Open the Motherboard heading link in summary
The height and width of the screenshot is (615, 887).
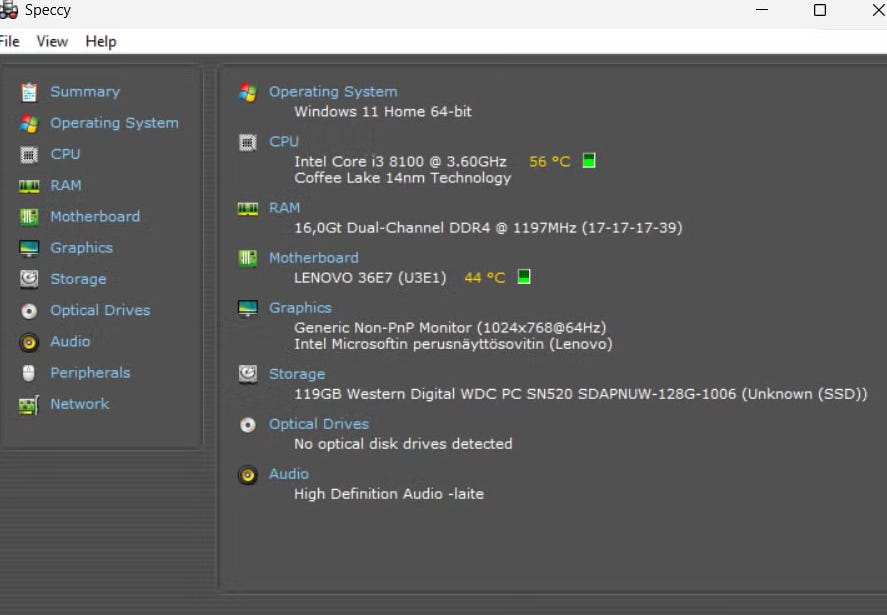(313, 257)
